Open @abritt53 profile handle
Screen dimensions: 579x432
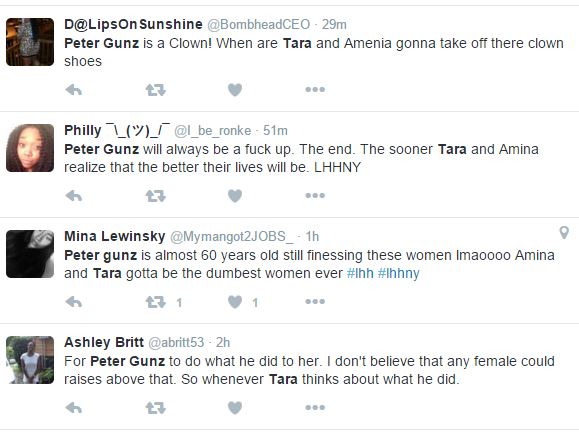[176, 342]
